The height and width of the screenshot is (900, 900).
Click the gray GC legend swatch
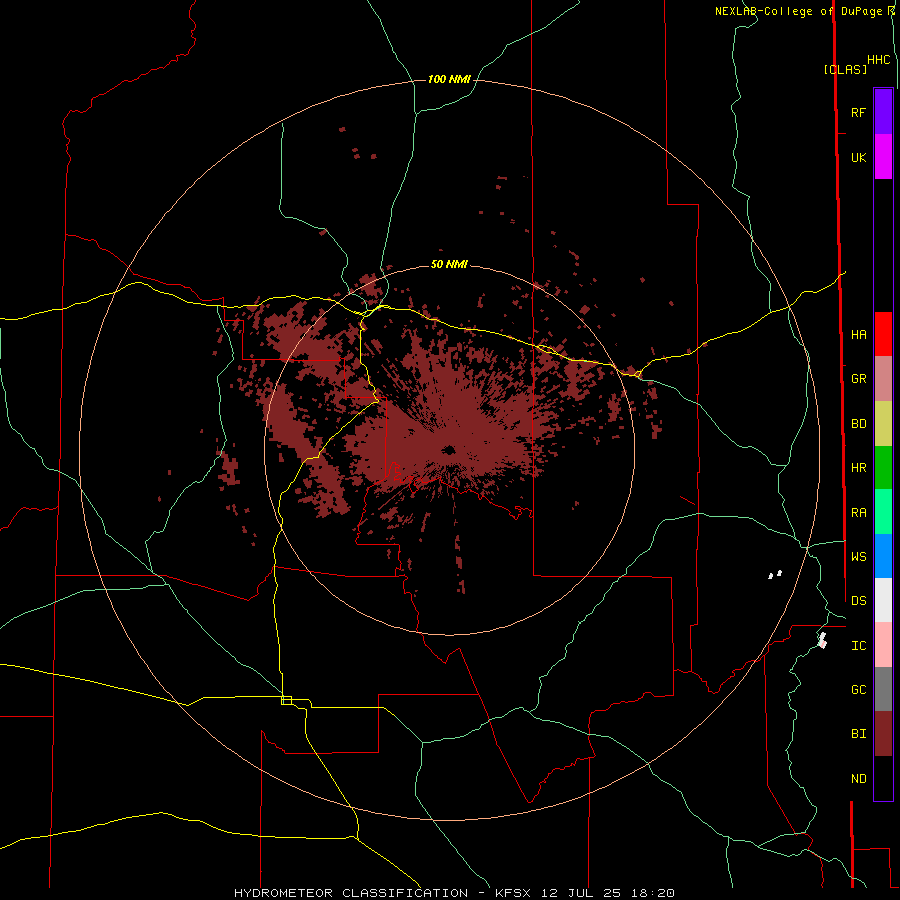pyautogui.click(x=883, y=689)
